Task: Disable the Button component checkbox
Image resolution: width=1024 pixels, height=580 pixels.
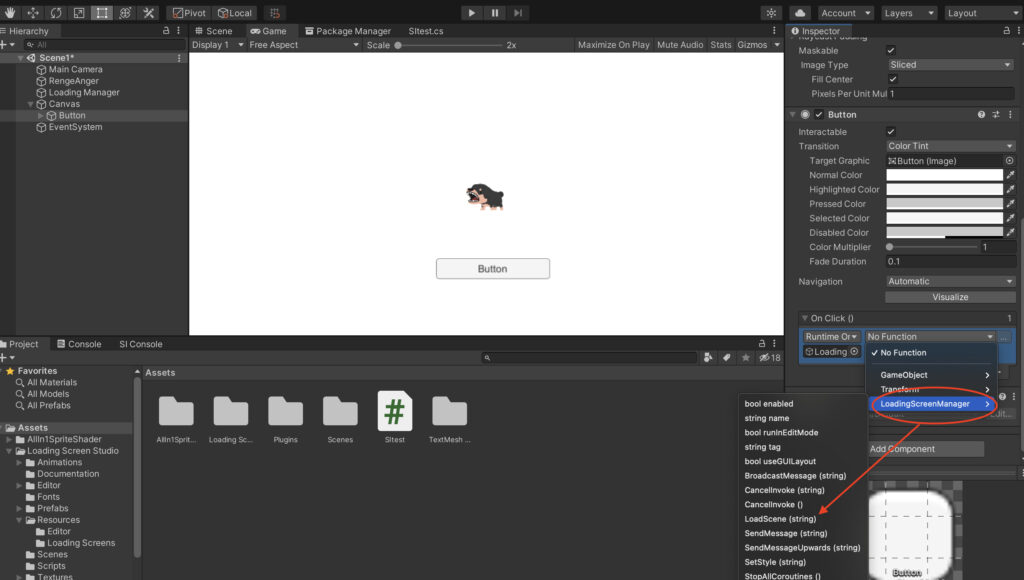Action: pyautogui.click(x=819, y=114)
